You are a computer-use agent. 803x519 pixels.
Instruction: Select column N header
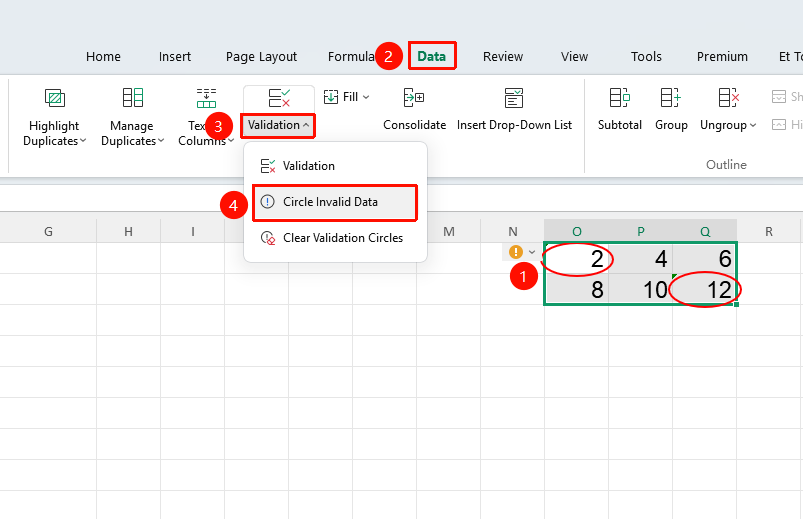coord(513,232)
